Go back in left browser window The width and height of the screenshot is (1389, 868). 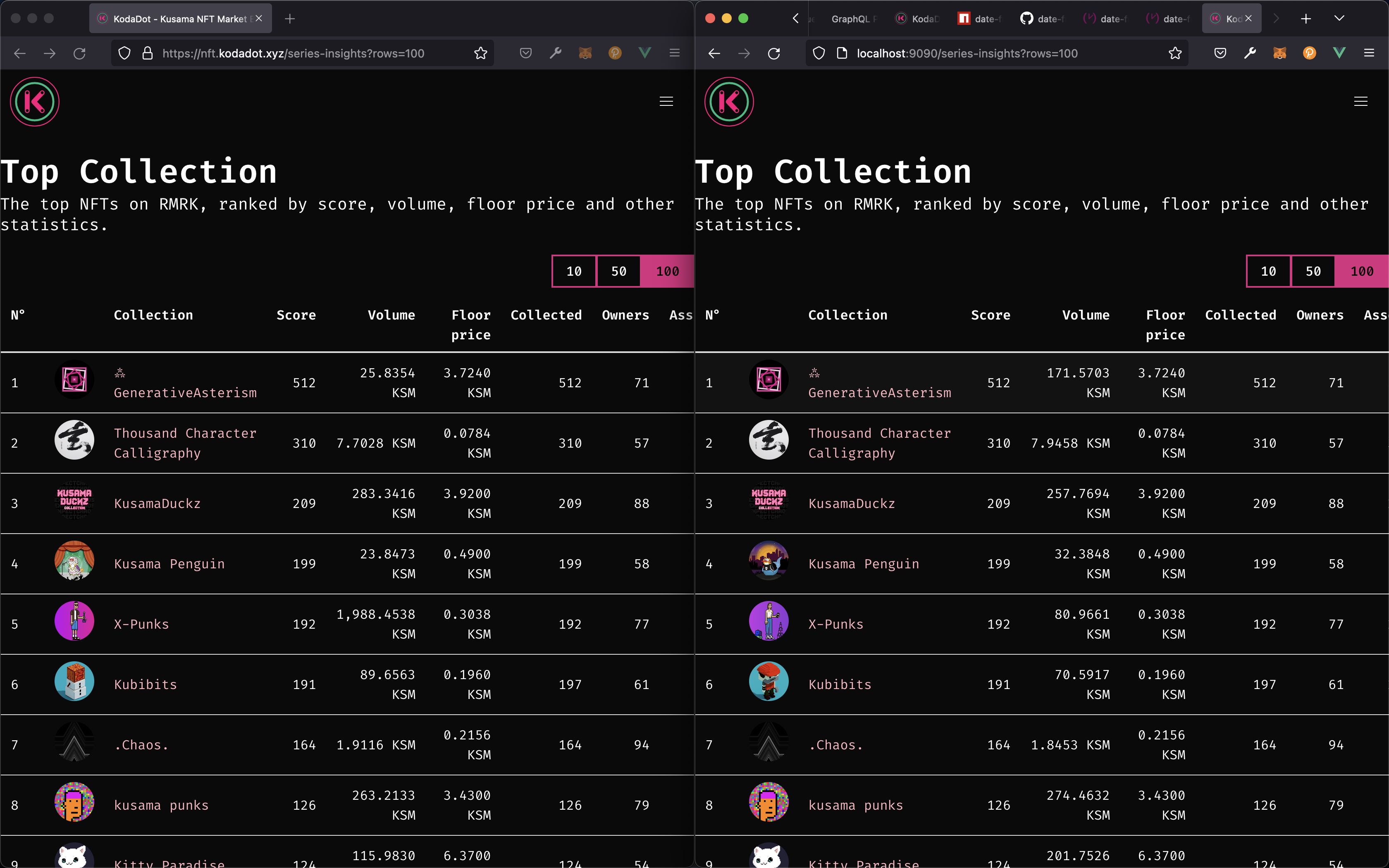[19, 53]
